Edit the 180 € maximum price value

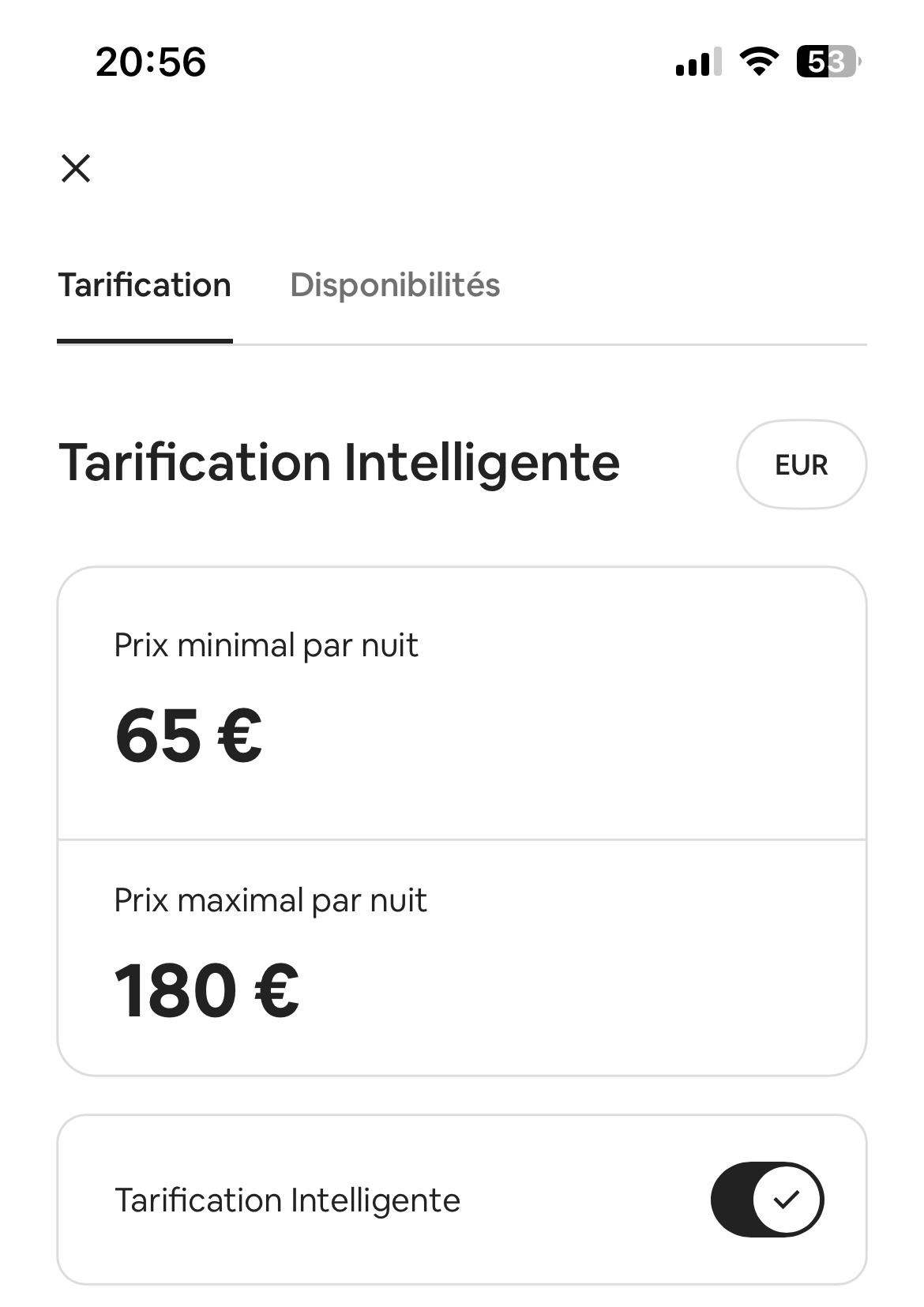[x=207, y=991]
